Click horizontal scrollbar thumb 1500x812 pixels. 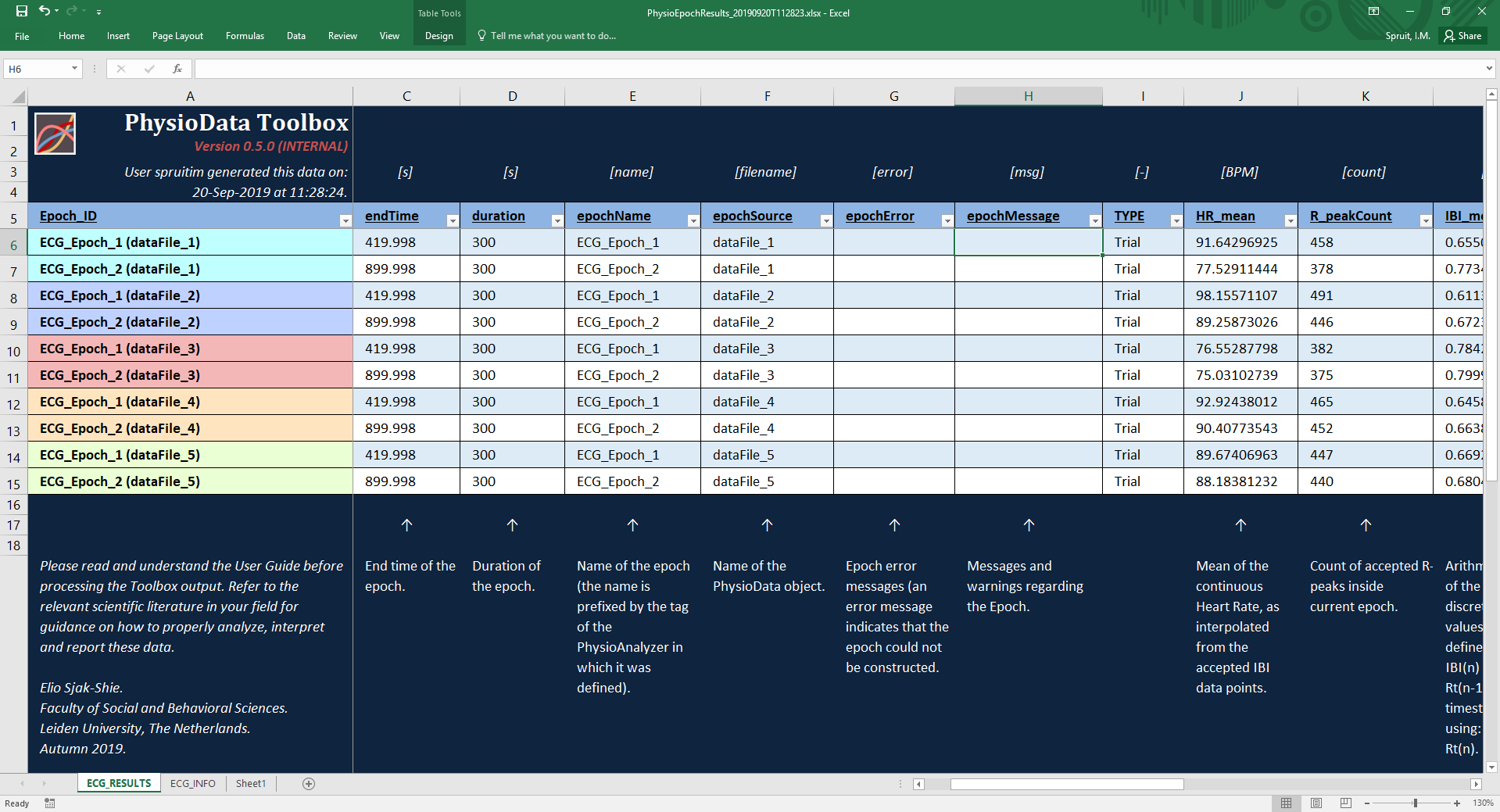click(1067, 784)
